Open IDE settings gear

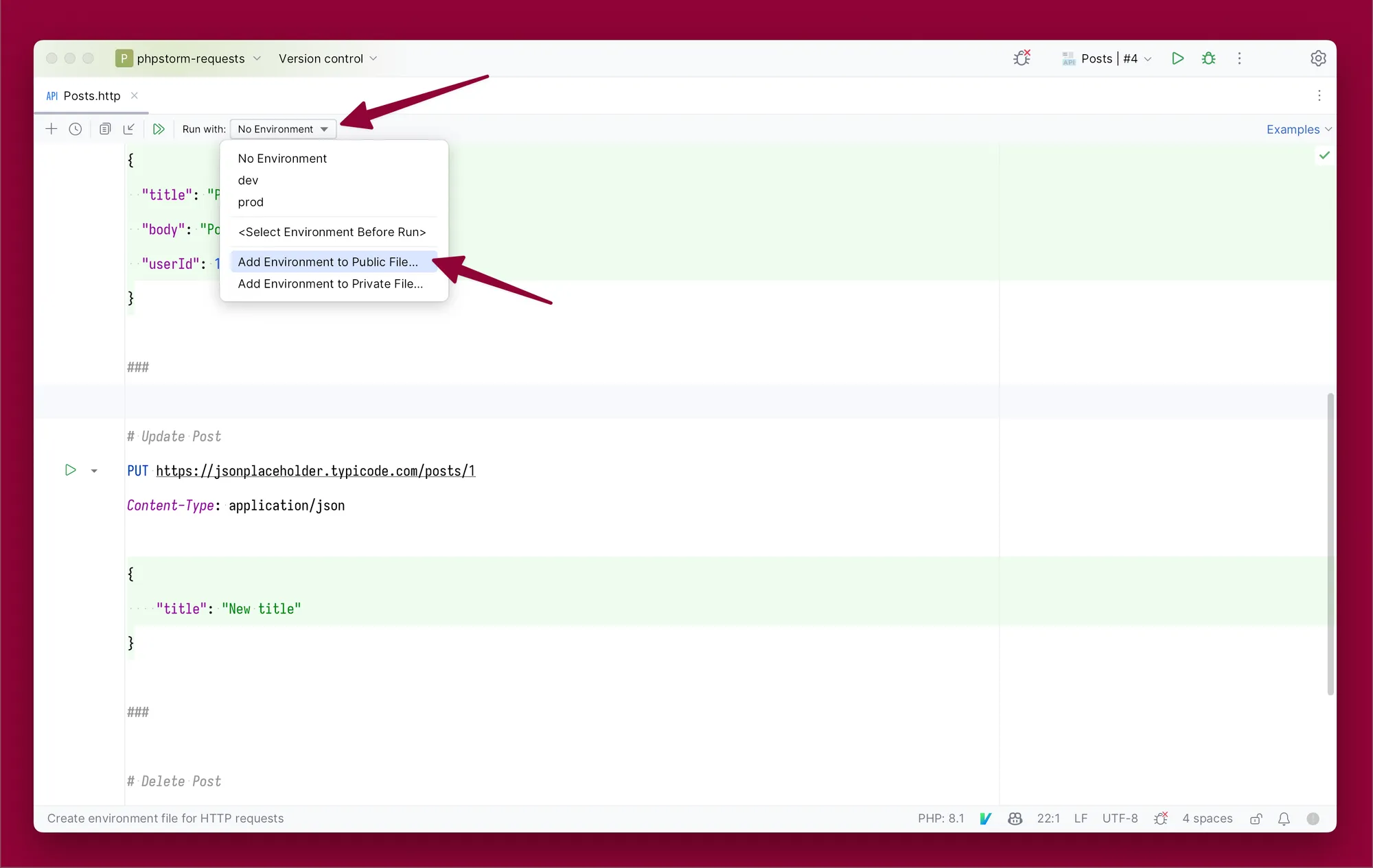1318,58
